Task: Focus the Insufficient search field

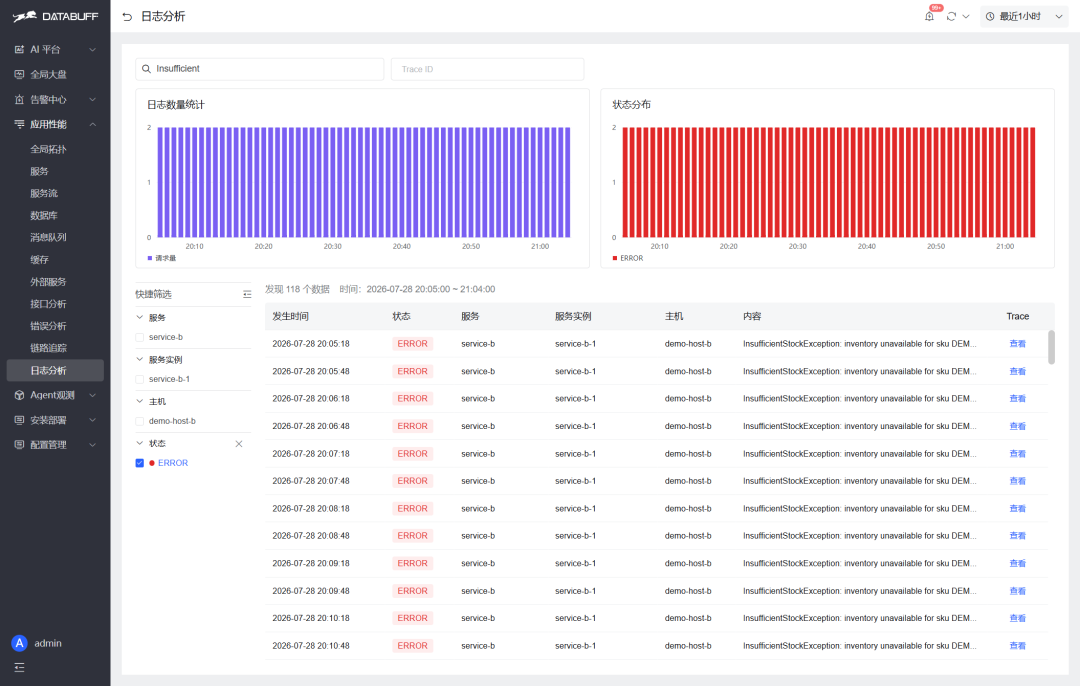Action: 260,69
